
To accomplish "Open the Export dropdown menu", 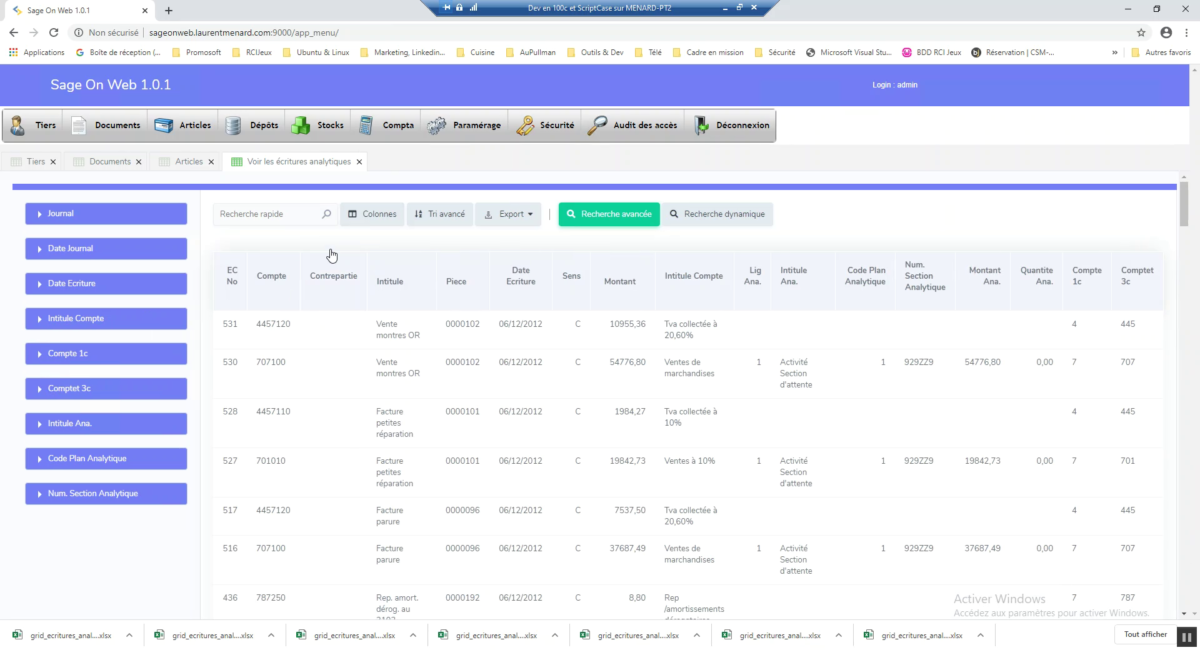I will (508, 213).
